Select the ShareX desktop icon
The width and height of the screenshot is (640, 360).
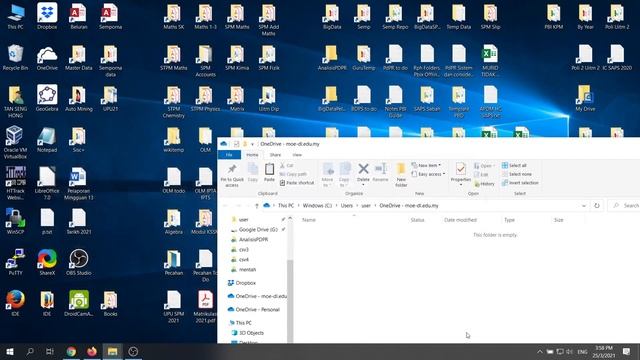47,262
